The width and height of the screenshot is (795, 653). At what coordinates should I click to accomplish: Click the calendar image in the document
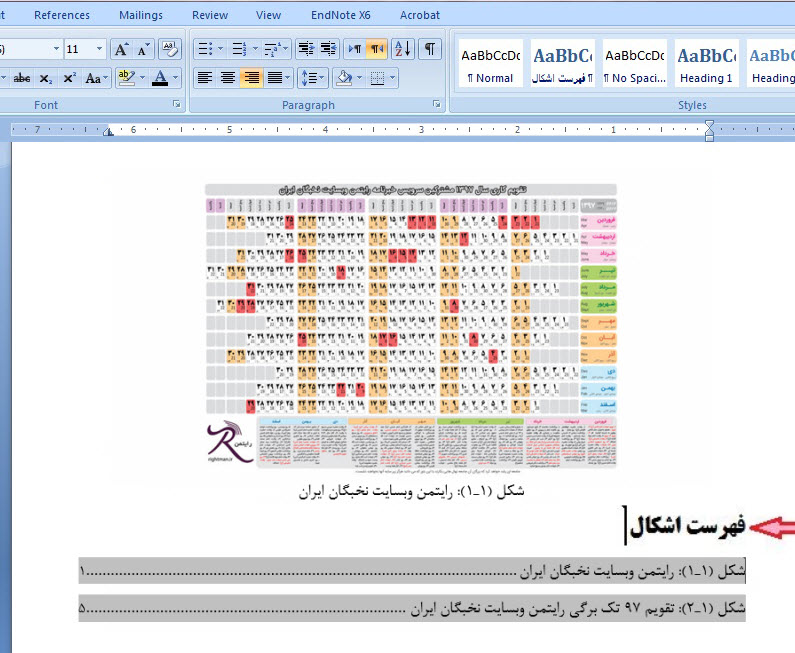coord(411,326)
